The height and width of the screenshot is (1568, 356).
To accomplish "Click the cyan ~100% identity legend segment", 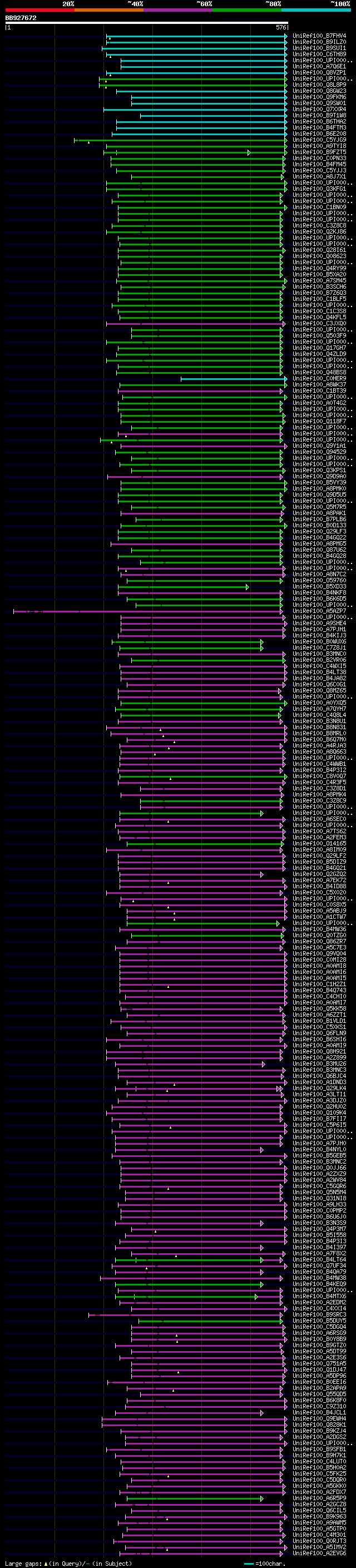I will tap(316, 10).
